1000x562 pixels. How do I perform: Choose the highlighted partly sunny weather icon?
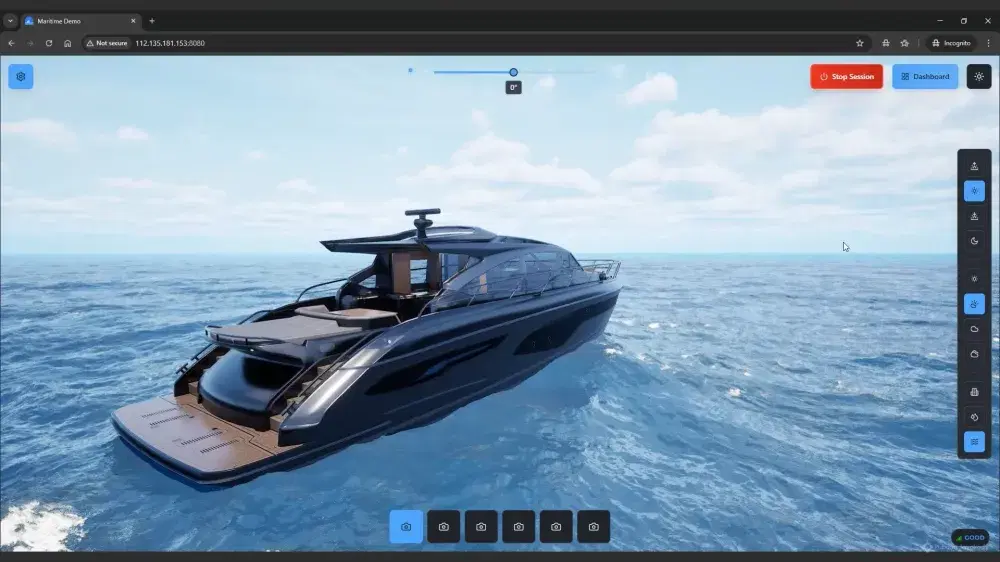coord(974,304)
